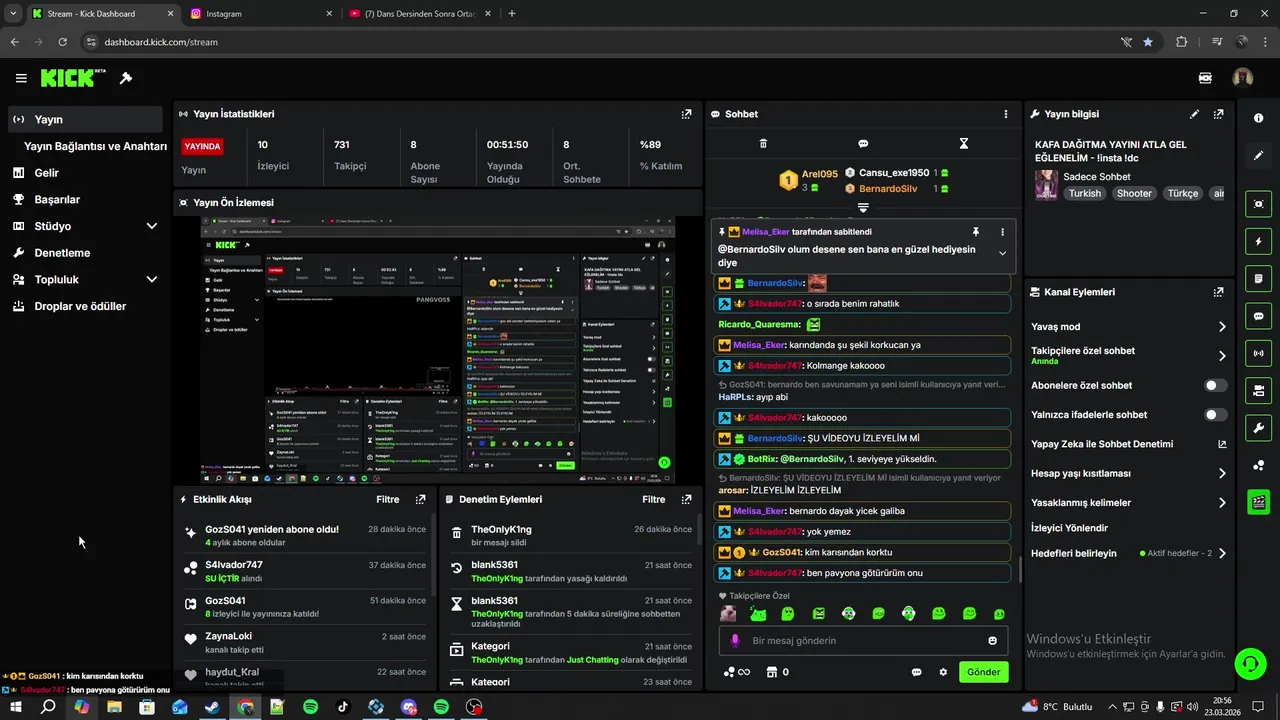Open user avatar menu at top right
The height and width of the screenshot is (720, 1280).
(1243, 78)
